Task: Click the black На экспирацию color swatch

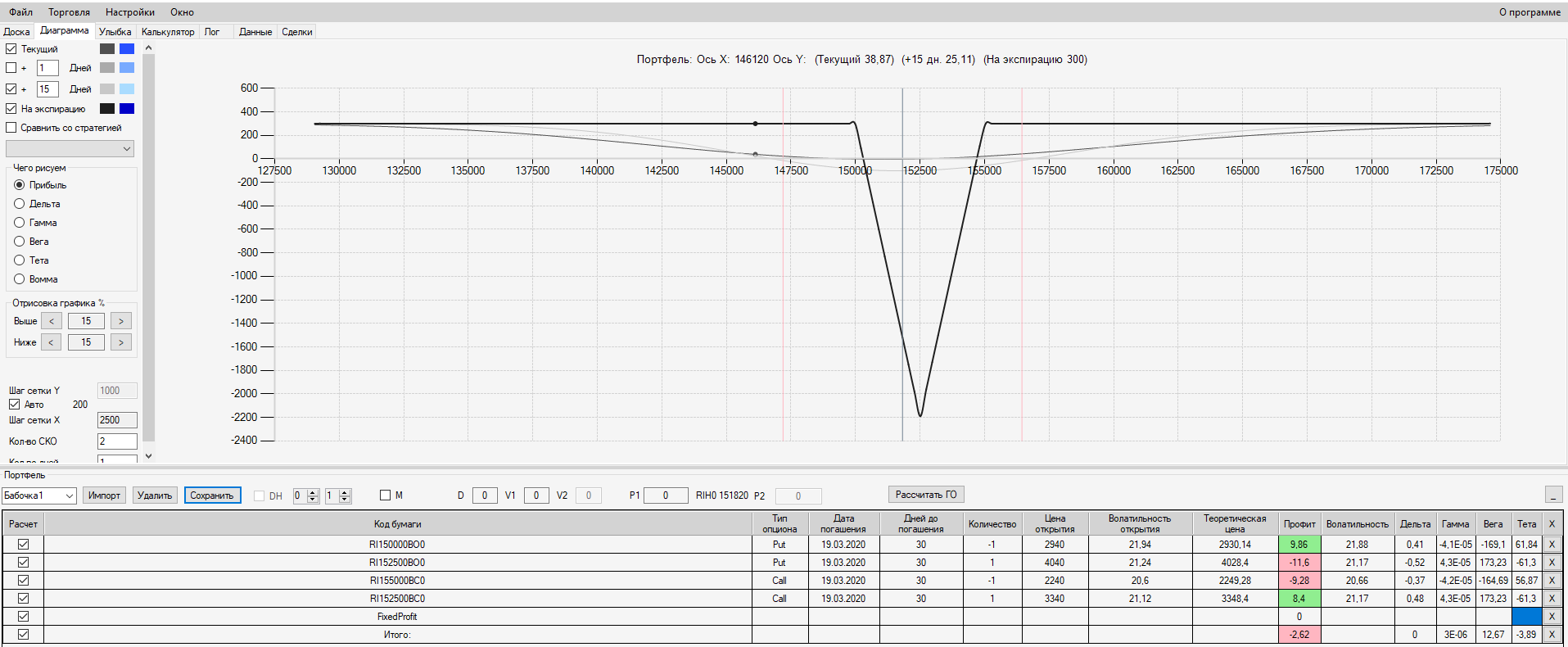Action: tap(107, 108)
